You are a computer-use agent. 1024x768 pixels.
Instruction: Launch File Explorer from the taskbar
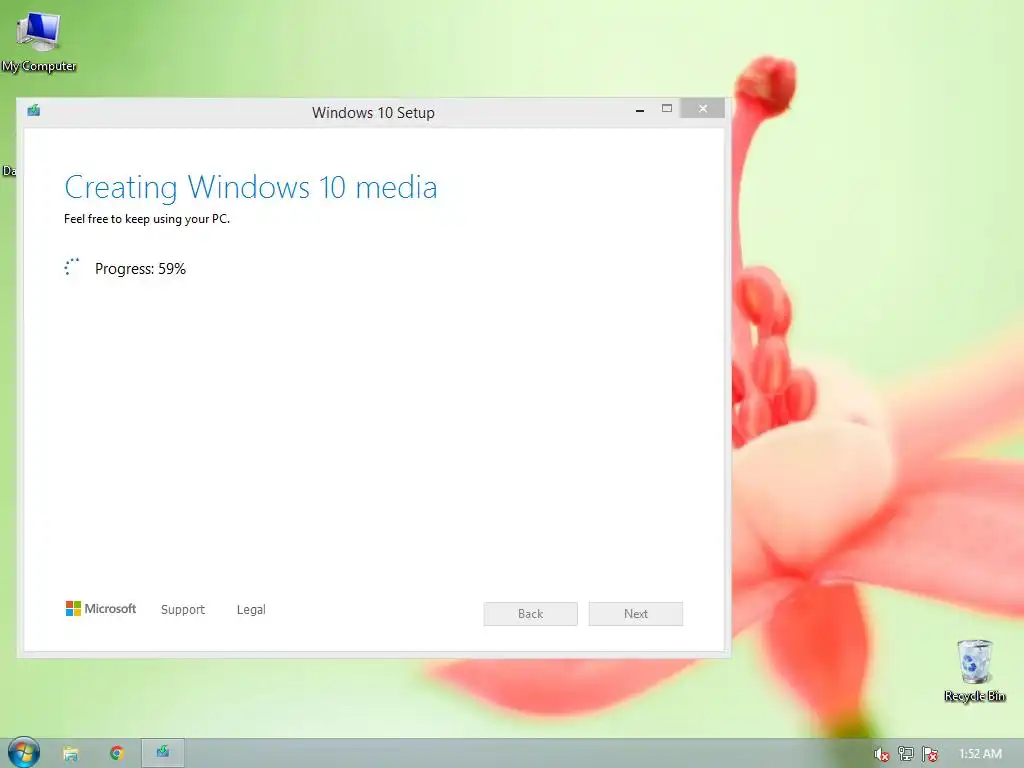click(x=71, y=754)
